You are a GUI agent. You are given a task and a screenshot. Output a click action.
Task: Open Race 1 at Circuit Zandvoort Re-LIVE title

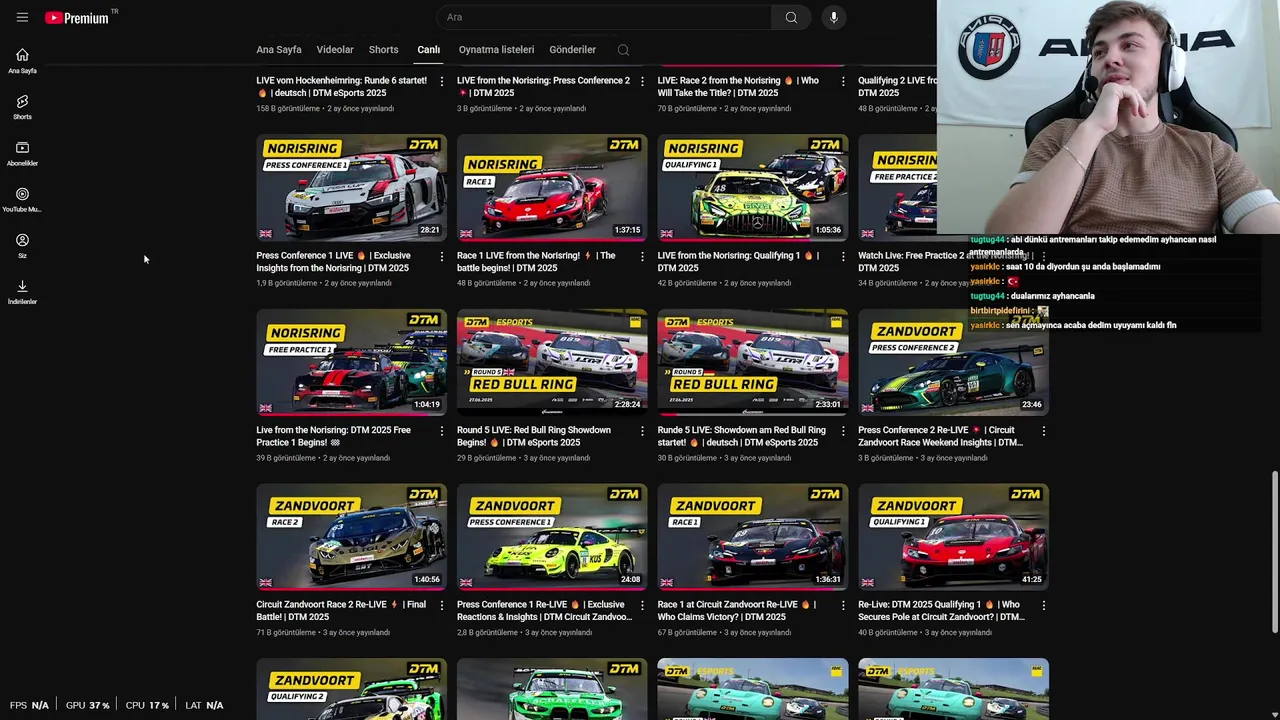(x=736, y=611)
